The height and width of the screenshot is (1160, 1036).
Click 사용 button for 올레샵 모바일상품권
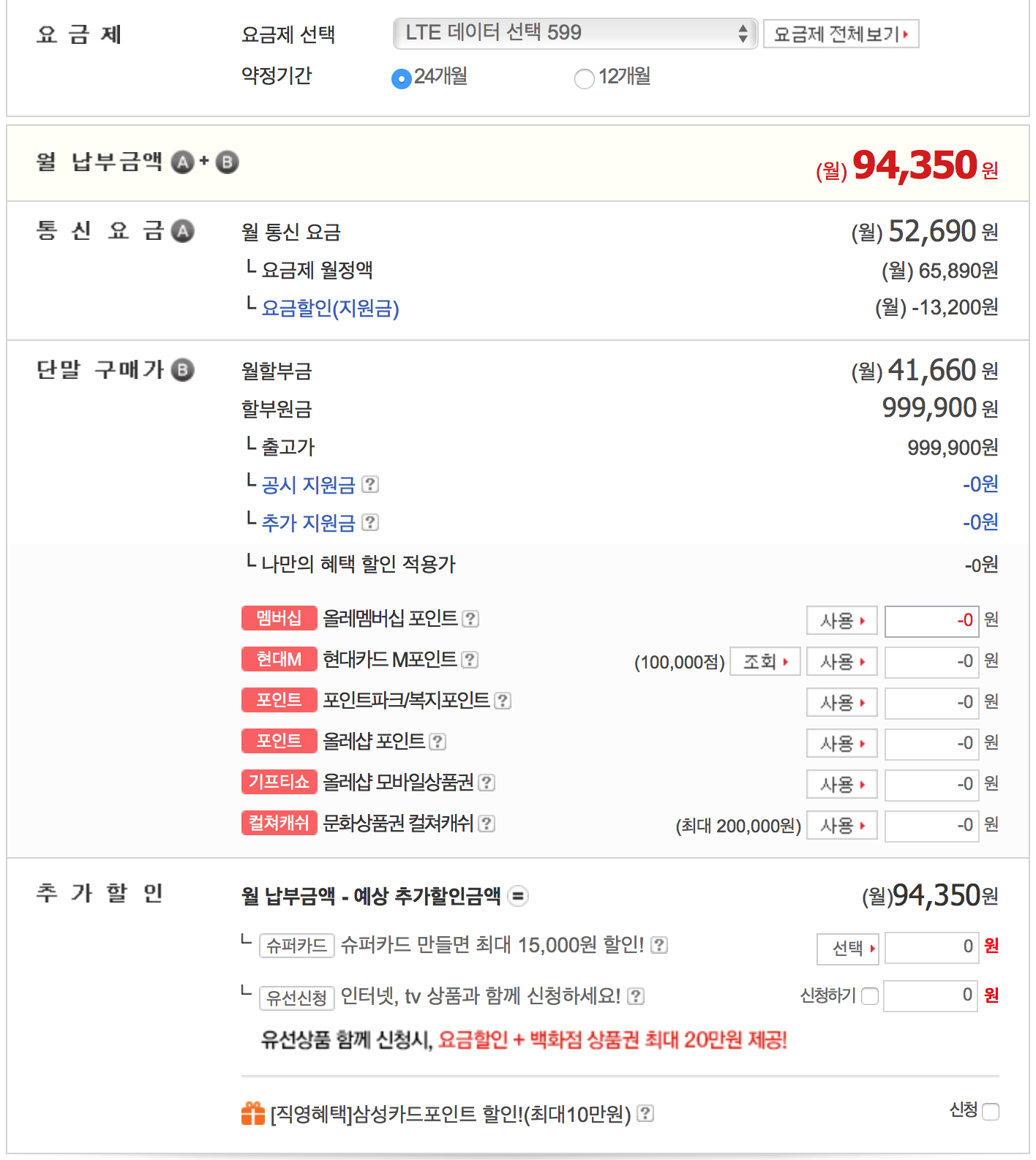tap(842, 784)
